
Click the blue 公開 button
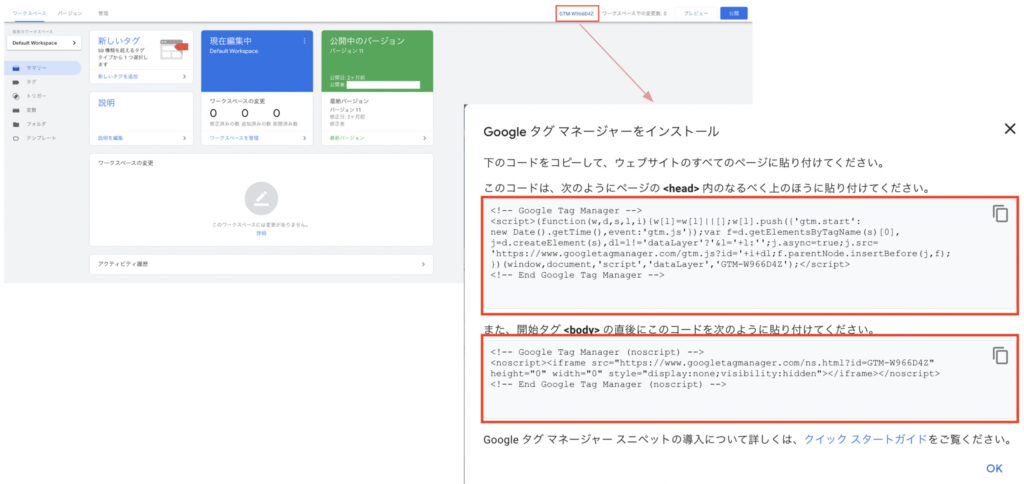734,13
